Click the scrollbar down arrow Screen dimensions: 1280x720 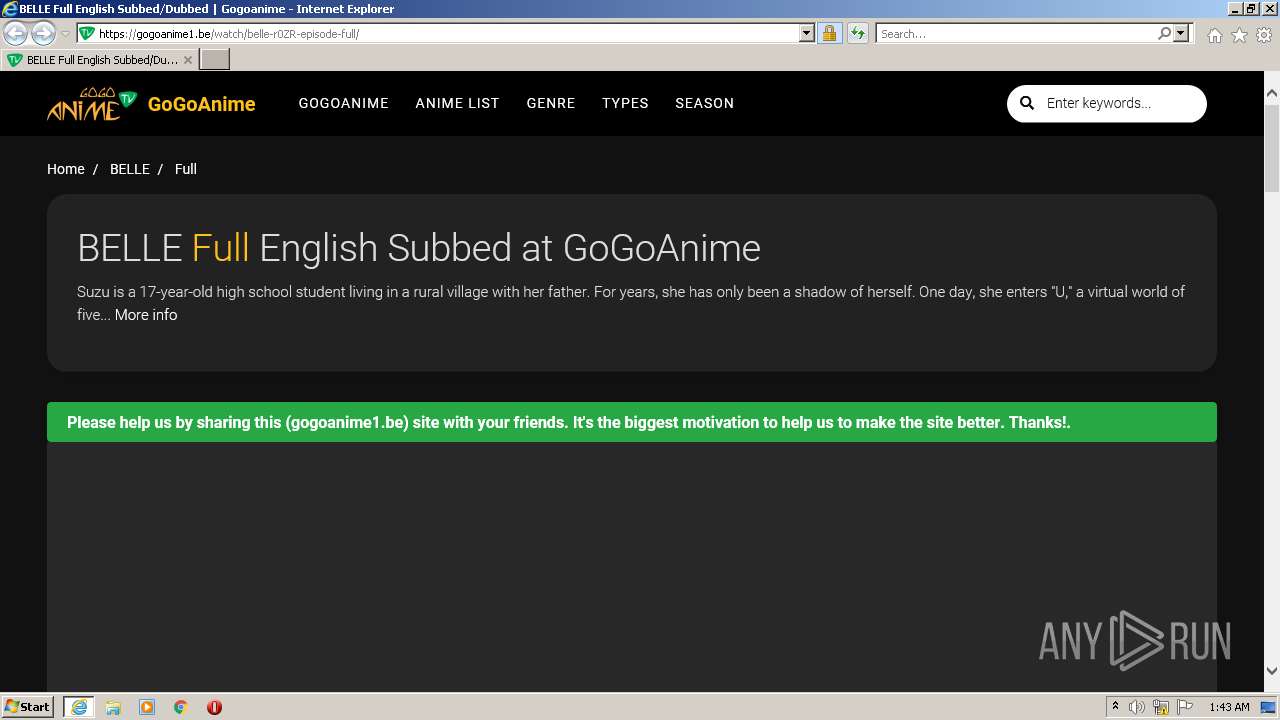[1272, 671]
